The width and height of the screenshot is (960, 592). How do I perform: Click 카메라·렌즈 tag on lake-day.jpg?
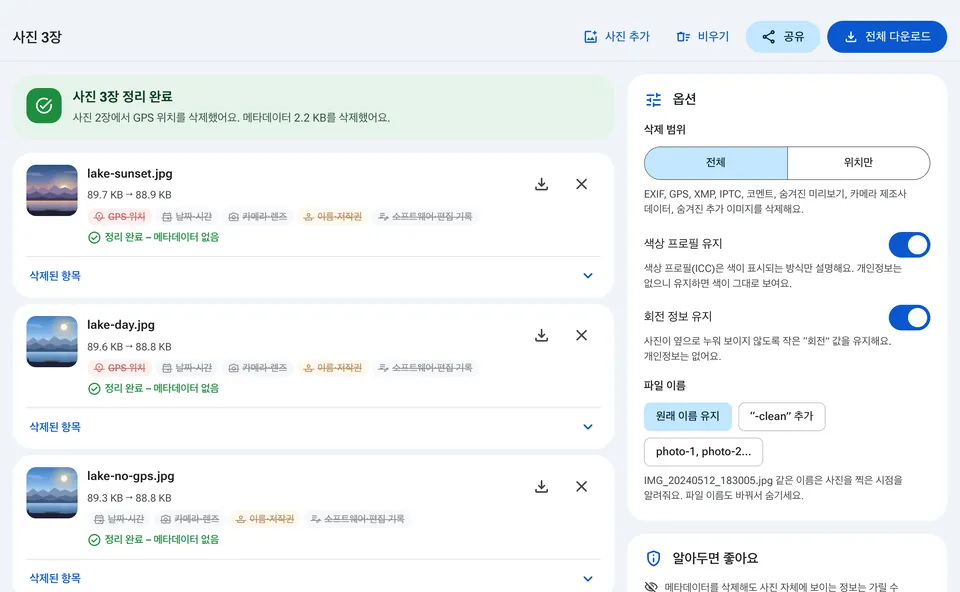click(x=258, y=368)
